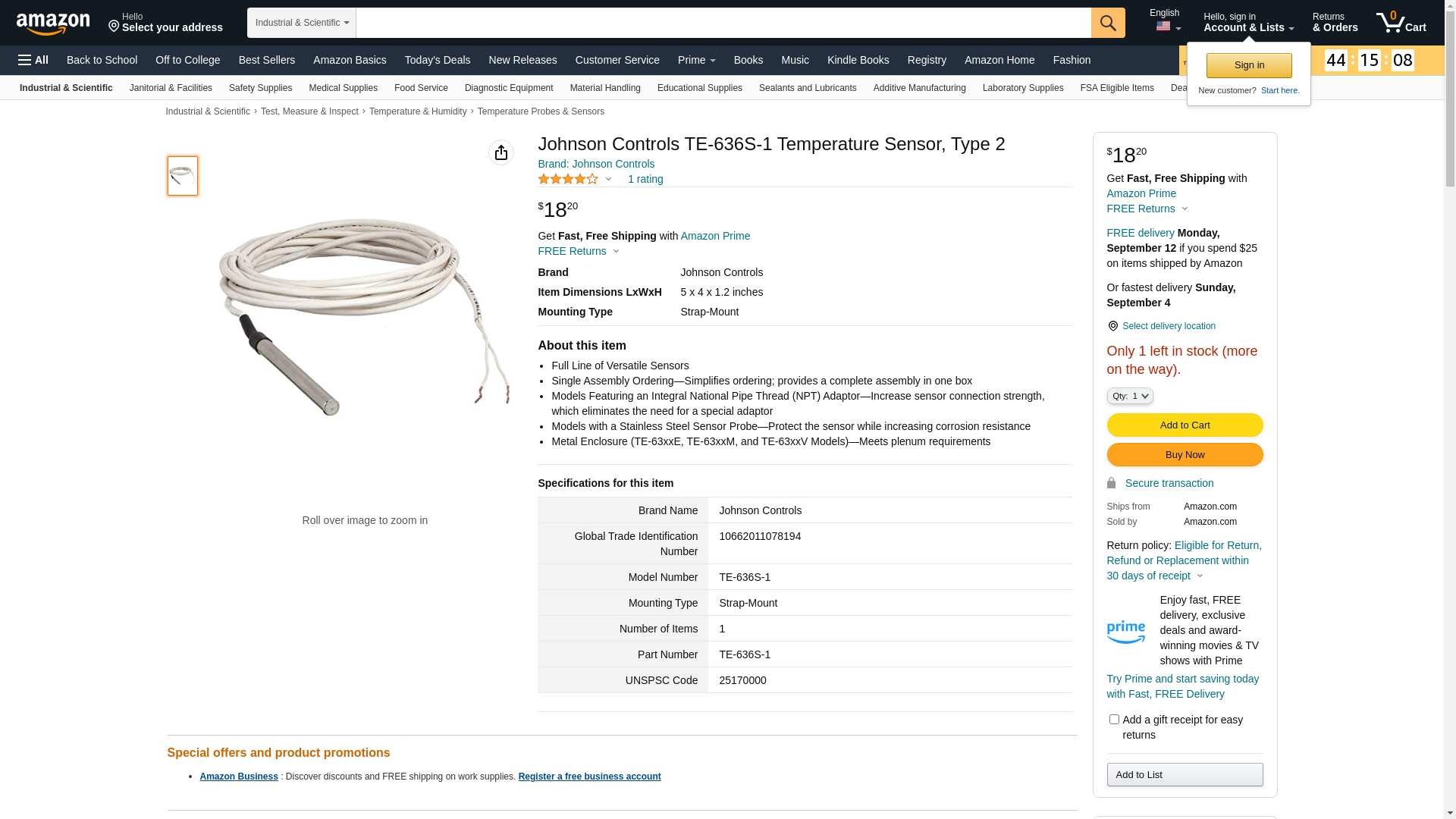Viewport: 1456px width, 819px height.
Task: Click the Amazon logo
Action: click(53, 24)
